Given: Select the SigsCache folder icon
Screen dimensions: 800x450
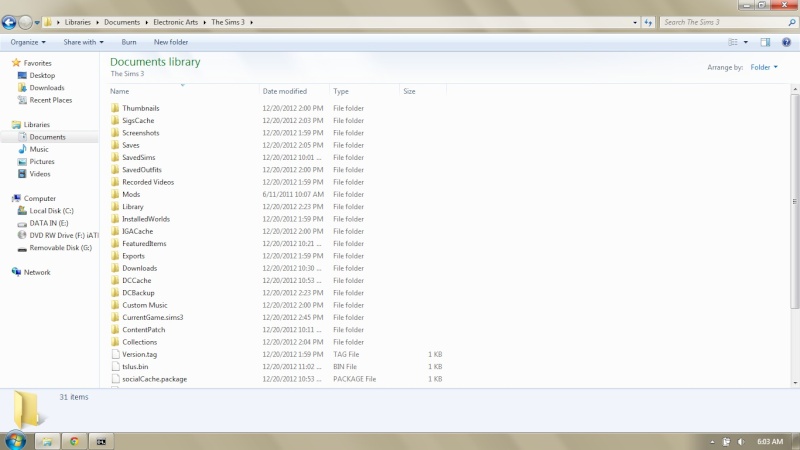Looking at the screenshot, I should [x=115, y=120].
